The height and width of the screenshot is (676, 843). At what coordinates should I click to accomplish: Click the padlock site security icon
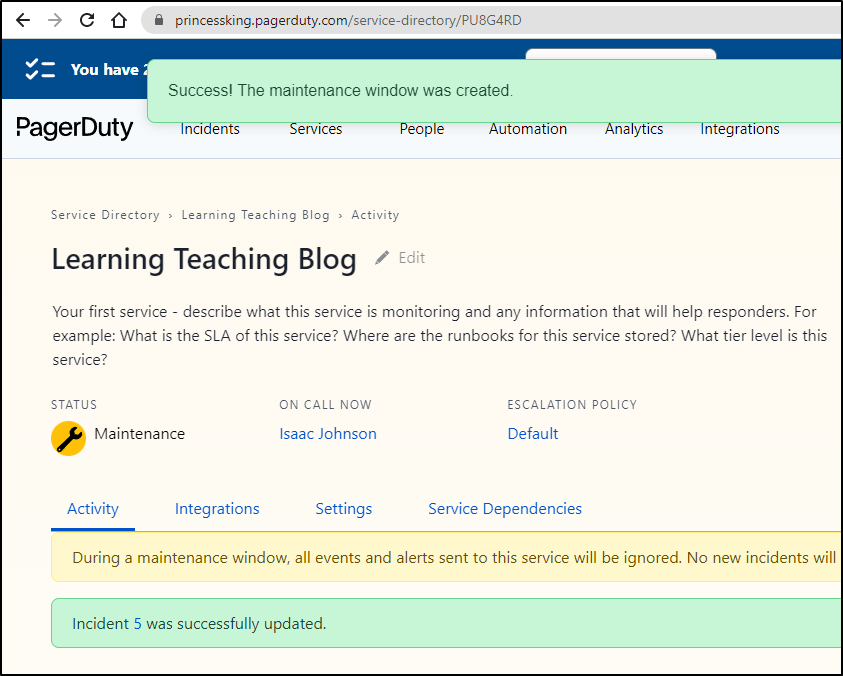(159, 20)
